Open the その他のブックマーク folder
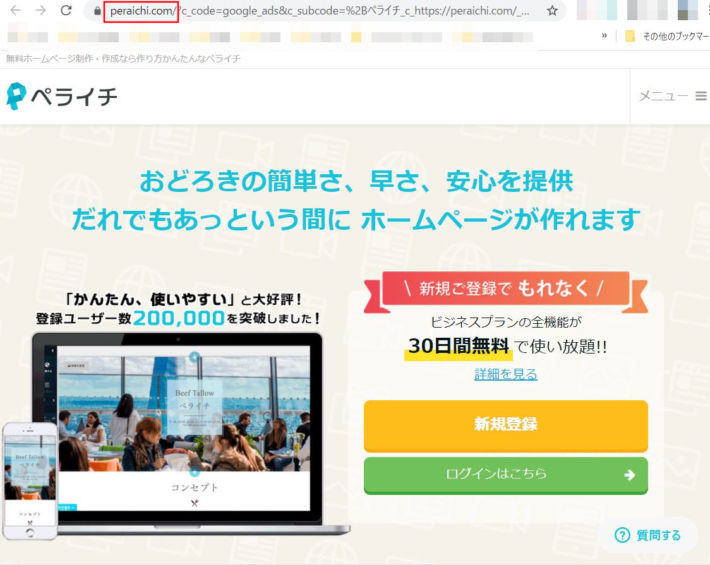The width and height of the screenshot is (710, 565). pos(667,36)
